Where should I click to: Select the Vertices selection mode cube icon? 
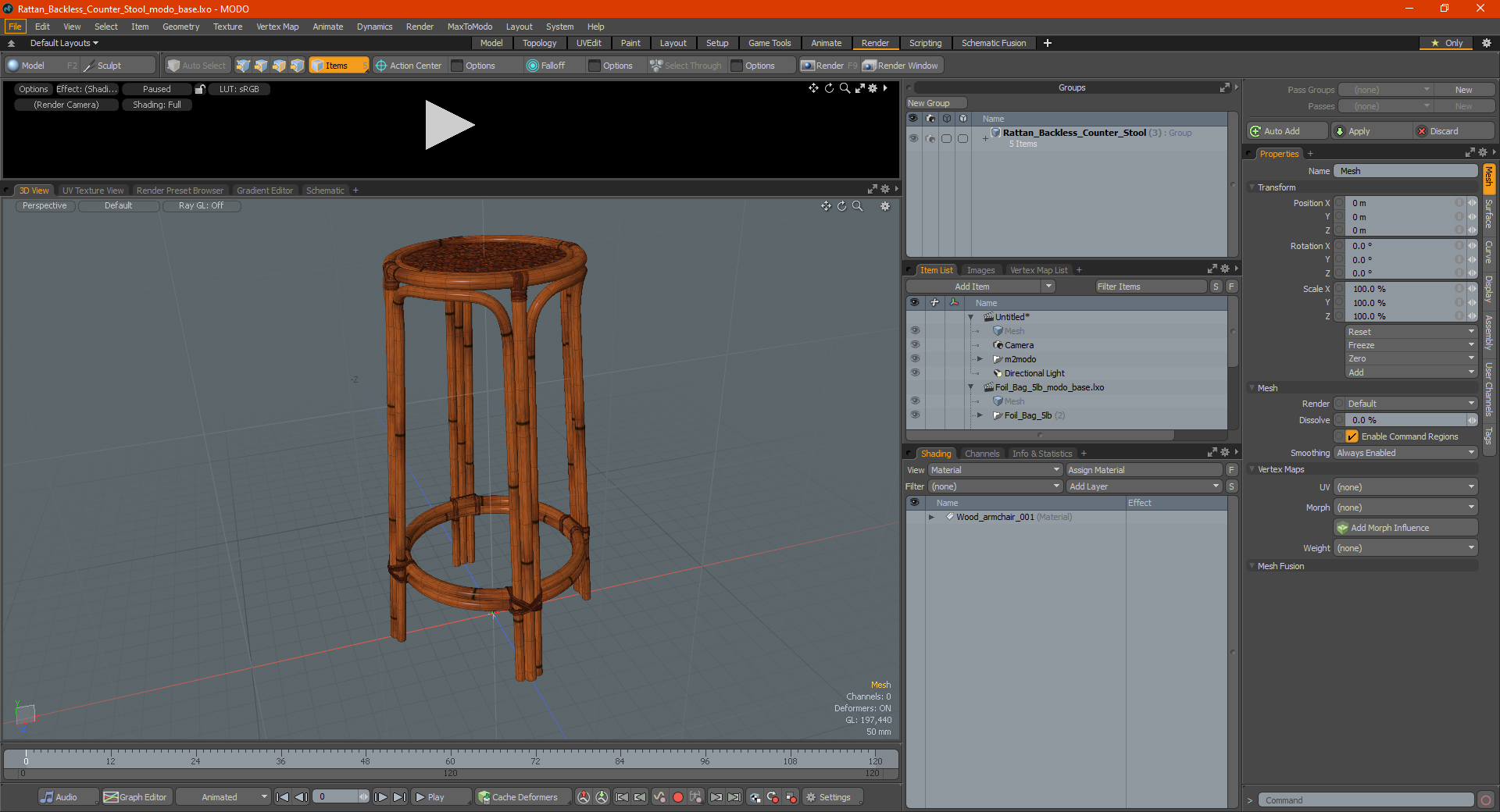(243, 66)
